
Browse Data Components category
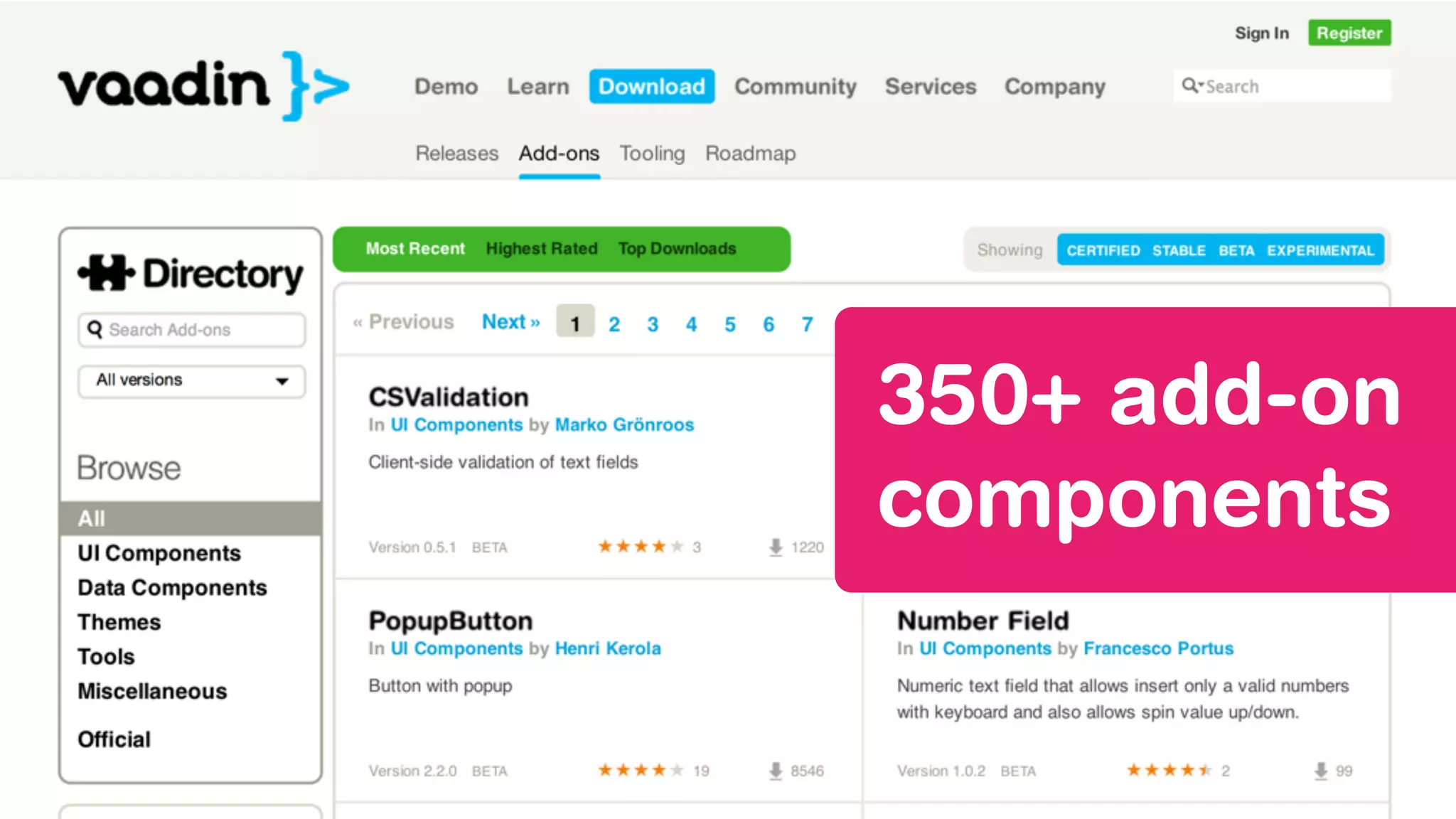(173, 588)
